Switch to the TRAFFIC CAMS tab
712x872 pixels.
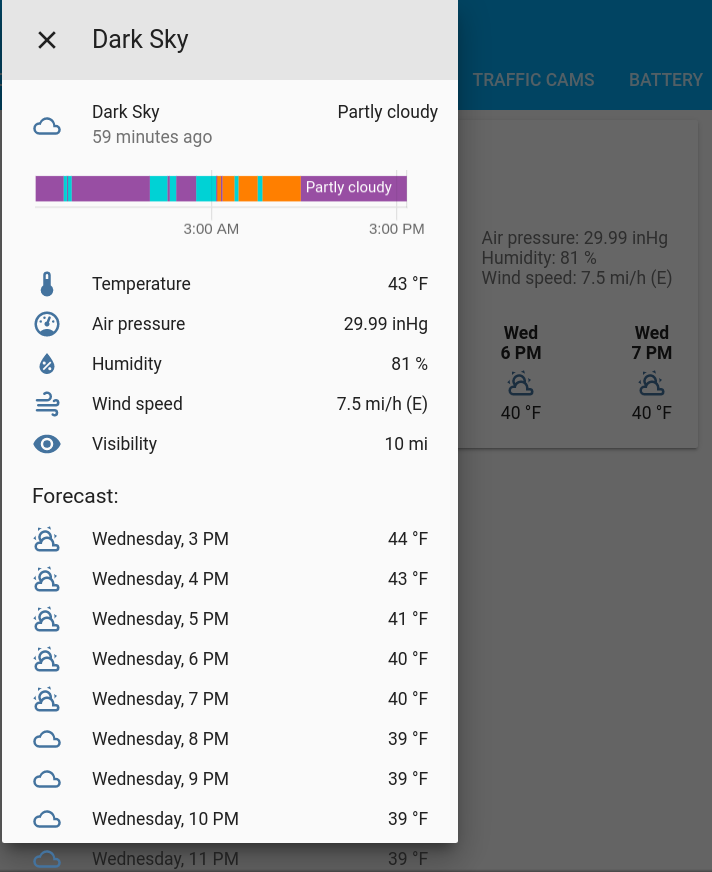click(x=533, y=80)
